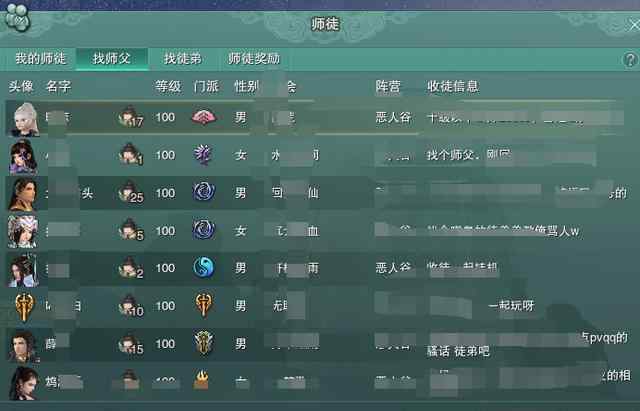Sort by the 等级 column header

click(168, 87)
